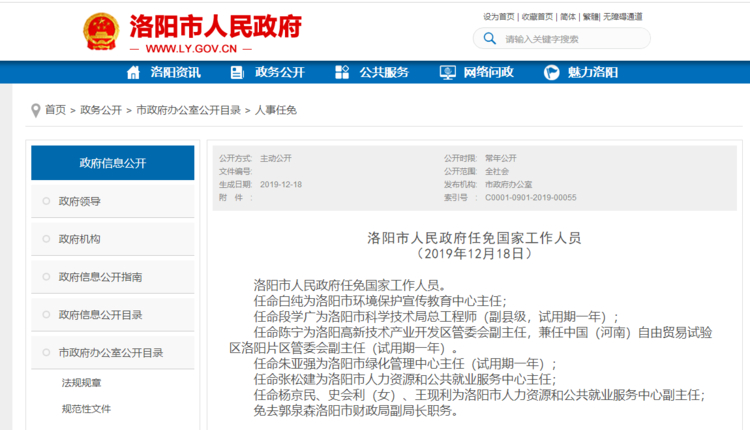Image resolution: width=750 pixels, height=430 pixels.
Task: Click the grid icon beside 公共服务
Action: coord(342,72)
